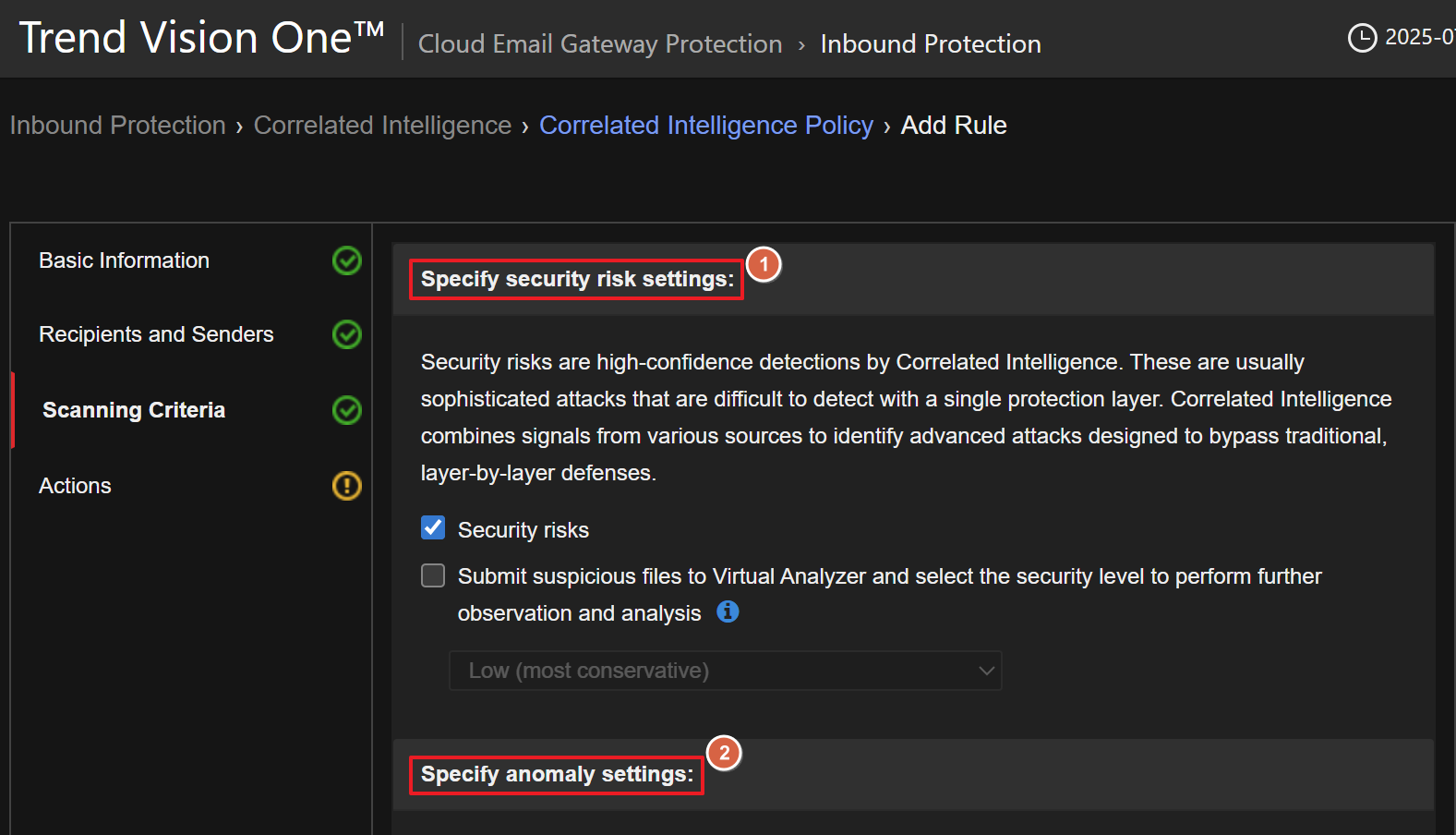
Task: Enable Submit suspicious files to Virtual Analyzer
Action: click(x=433, y=576)
